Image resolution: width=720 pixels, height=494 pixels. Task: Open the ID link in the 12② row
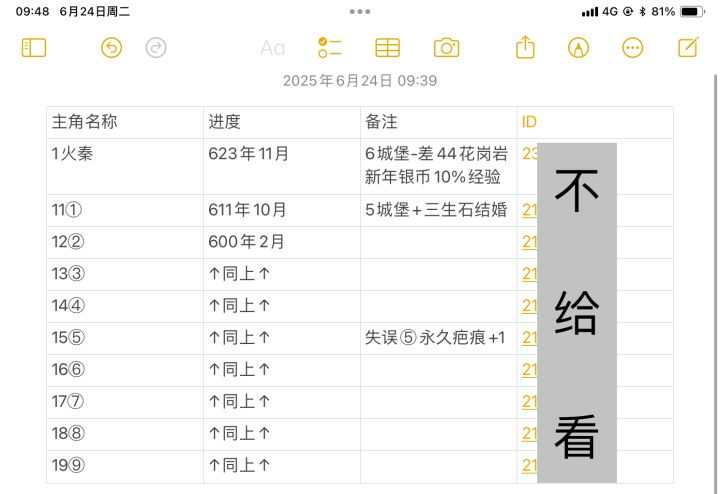[x=529, y=242]
